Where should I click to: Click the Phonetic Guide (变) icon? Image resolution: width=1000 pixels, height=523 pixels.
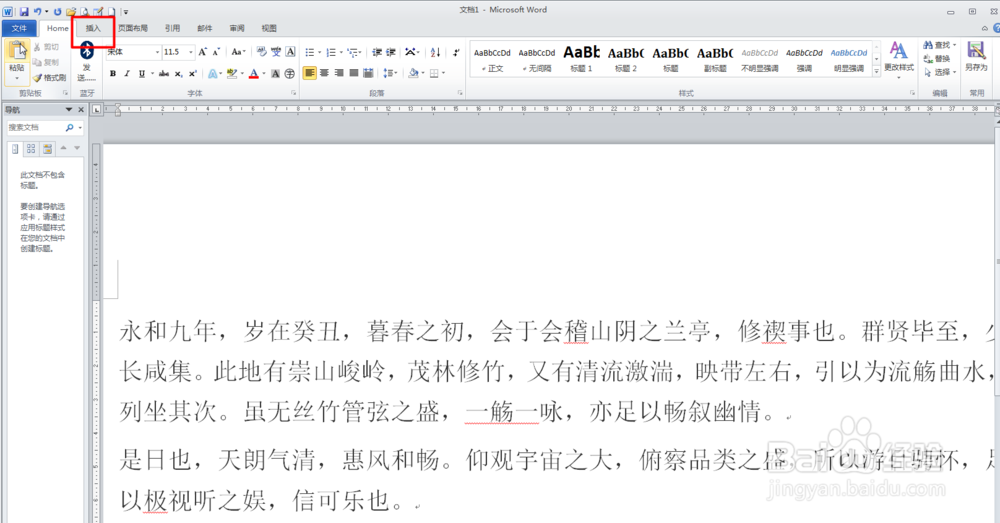(276, 52)
